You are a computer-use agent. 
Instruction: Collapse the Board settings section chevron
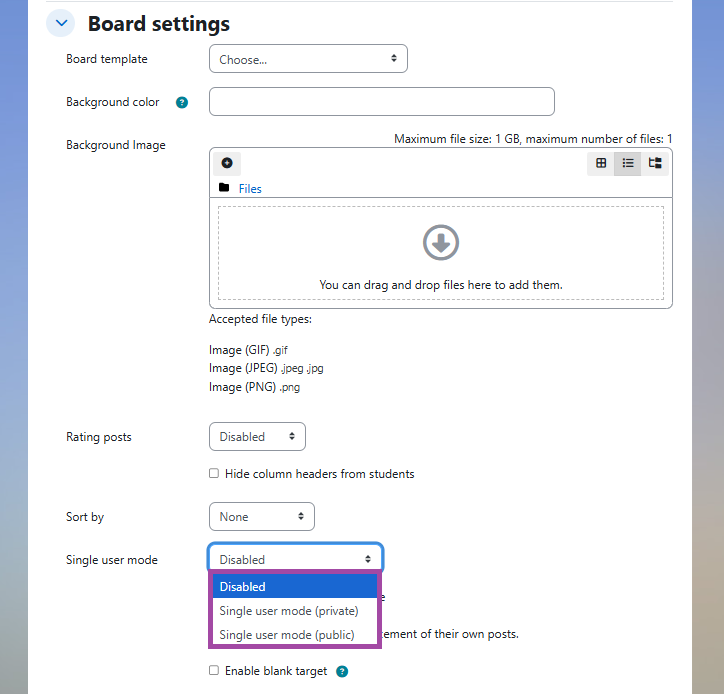(x=60, y=24)
